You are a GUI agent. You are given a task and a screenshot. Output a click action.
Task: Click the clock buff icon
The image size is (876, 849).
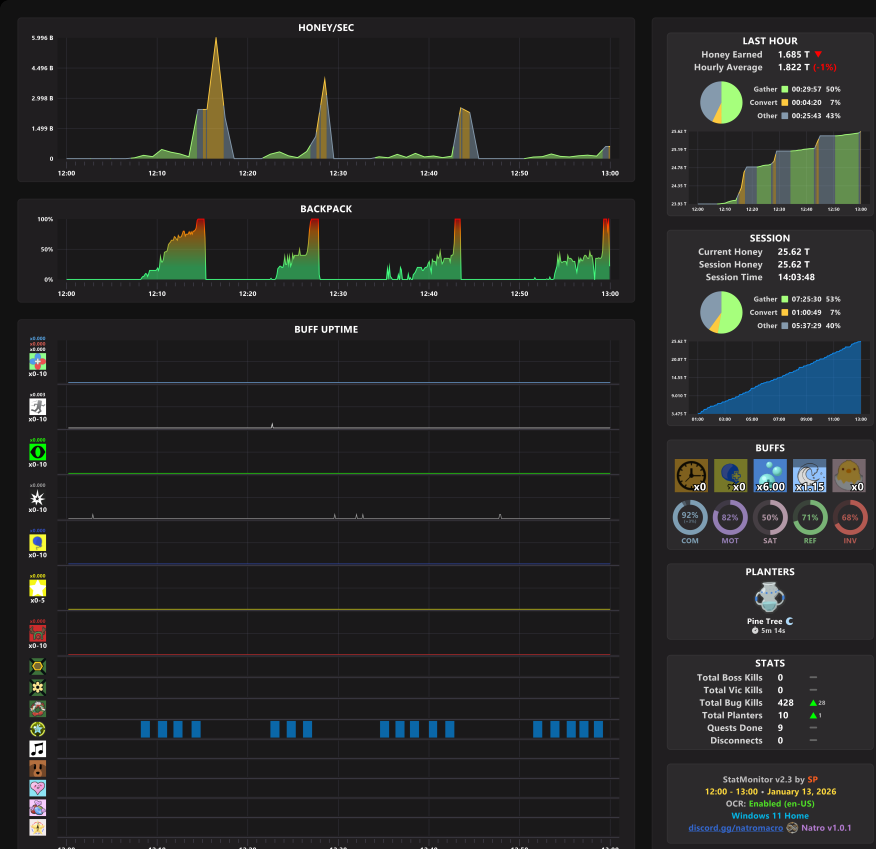point(691,476)
